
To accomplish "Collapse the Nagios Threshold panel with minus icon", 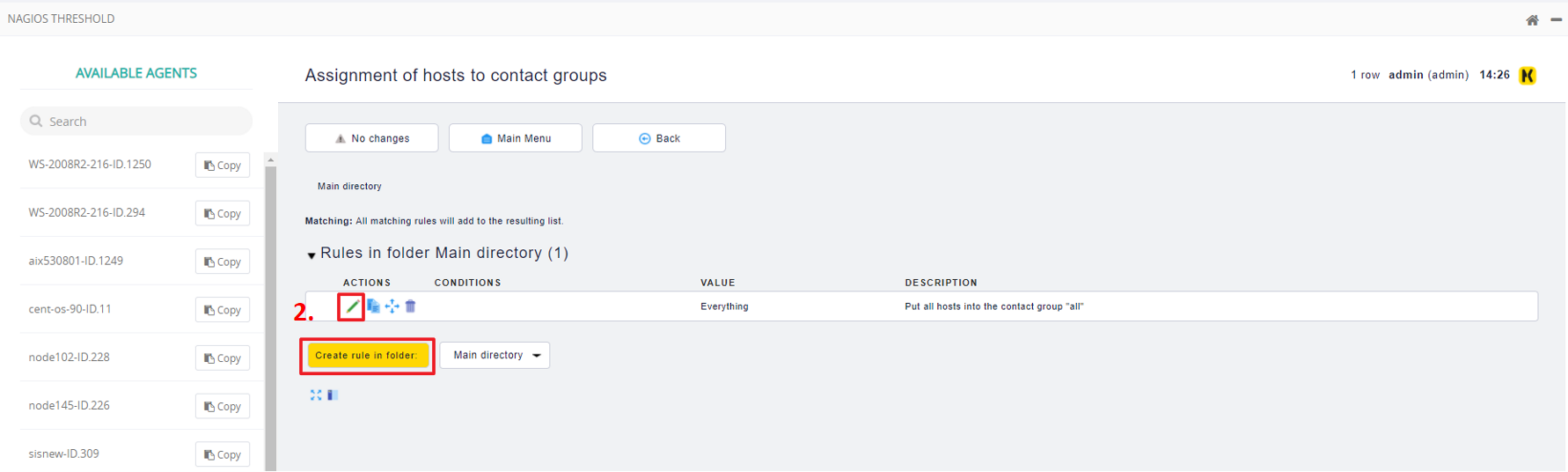I will [x=1556, y=19].
